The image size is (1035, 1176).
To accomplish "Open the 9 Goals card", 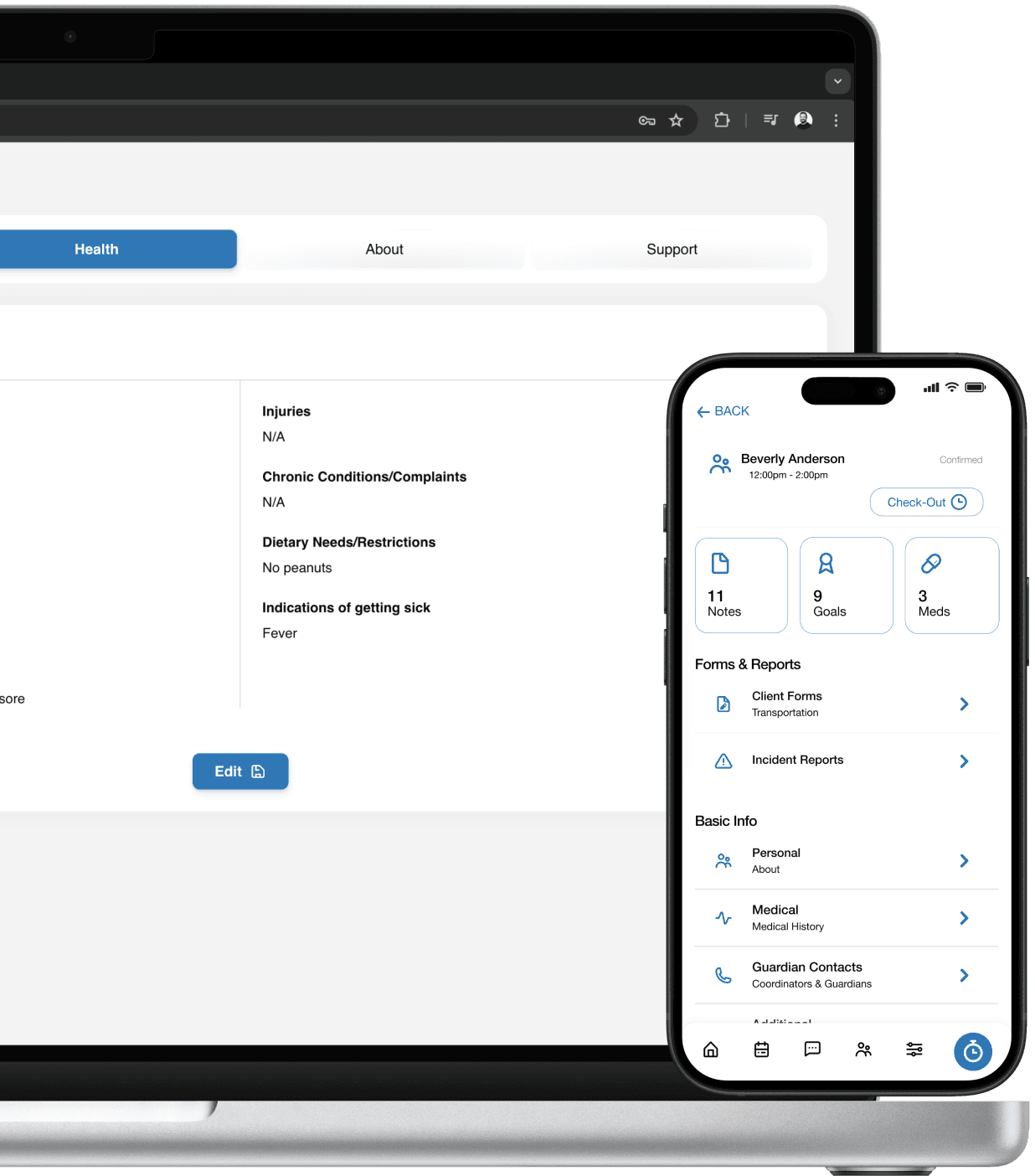I will click(x=847, y=585).
